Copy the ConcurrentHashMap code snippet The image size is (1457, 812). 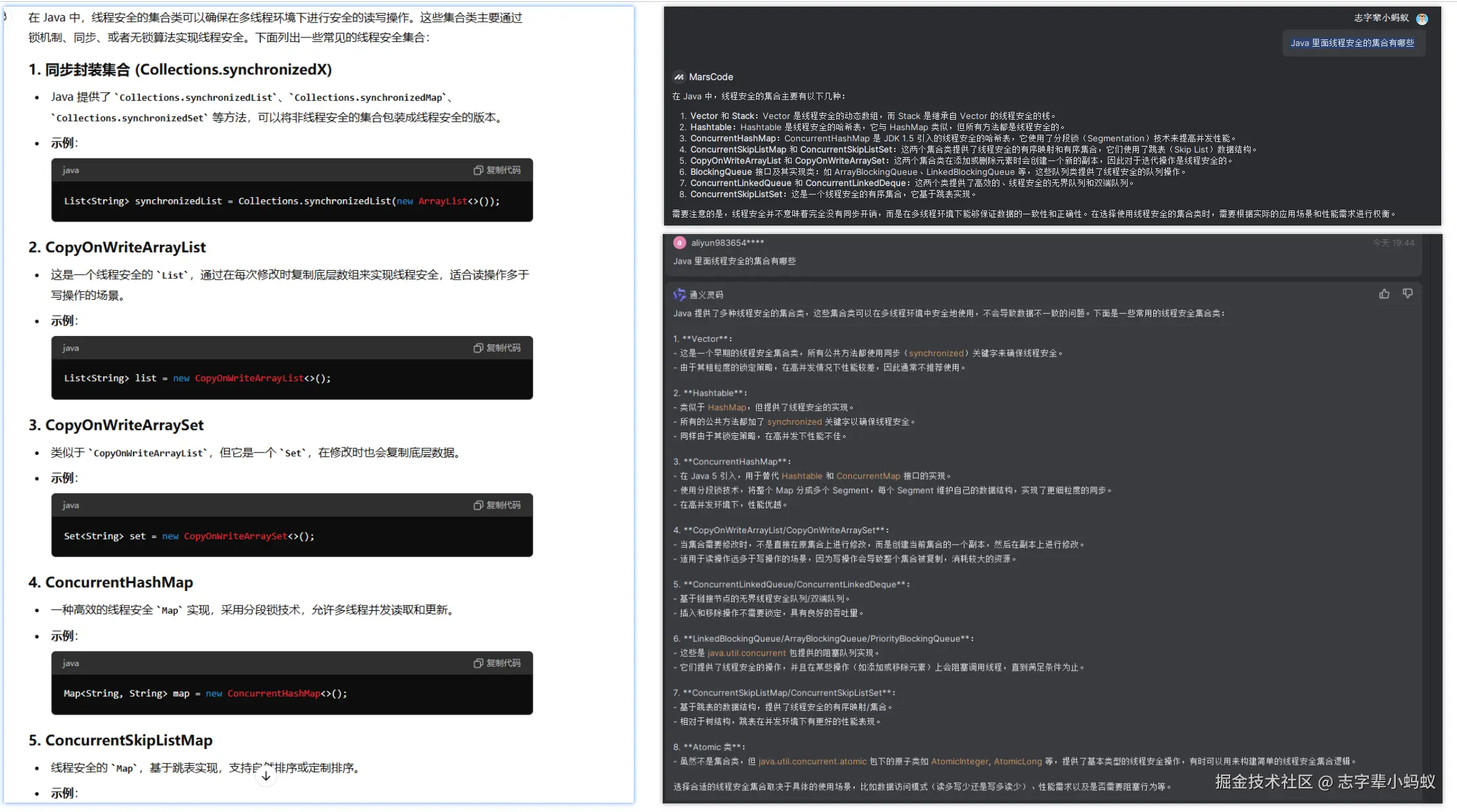point(497,663)
